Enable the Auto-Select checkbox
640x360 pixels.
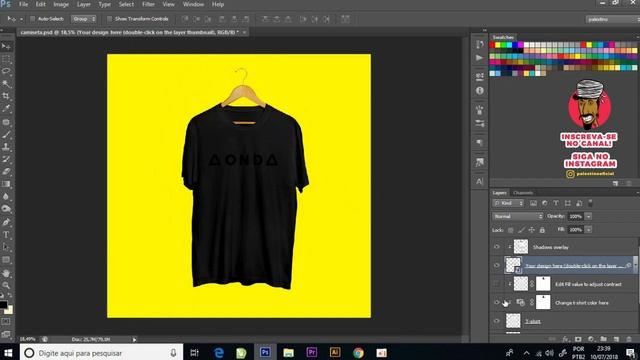click(33, 19)
